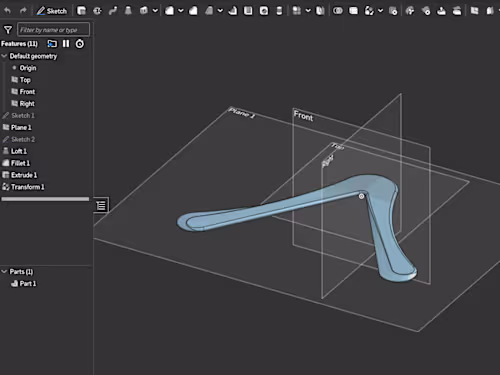Select the Move face tool
Viewport: 500px width, 375px height.
pos(441,11)
